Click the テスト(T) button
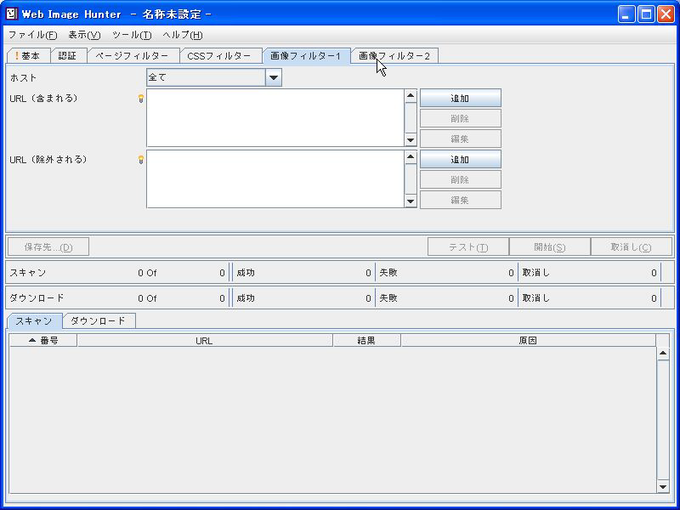 point(468,247)
